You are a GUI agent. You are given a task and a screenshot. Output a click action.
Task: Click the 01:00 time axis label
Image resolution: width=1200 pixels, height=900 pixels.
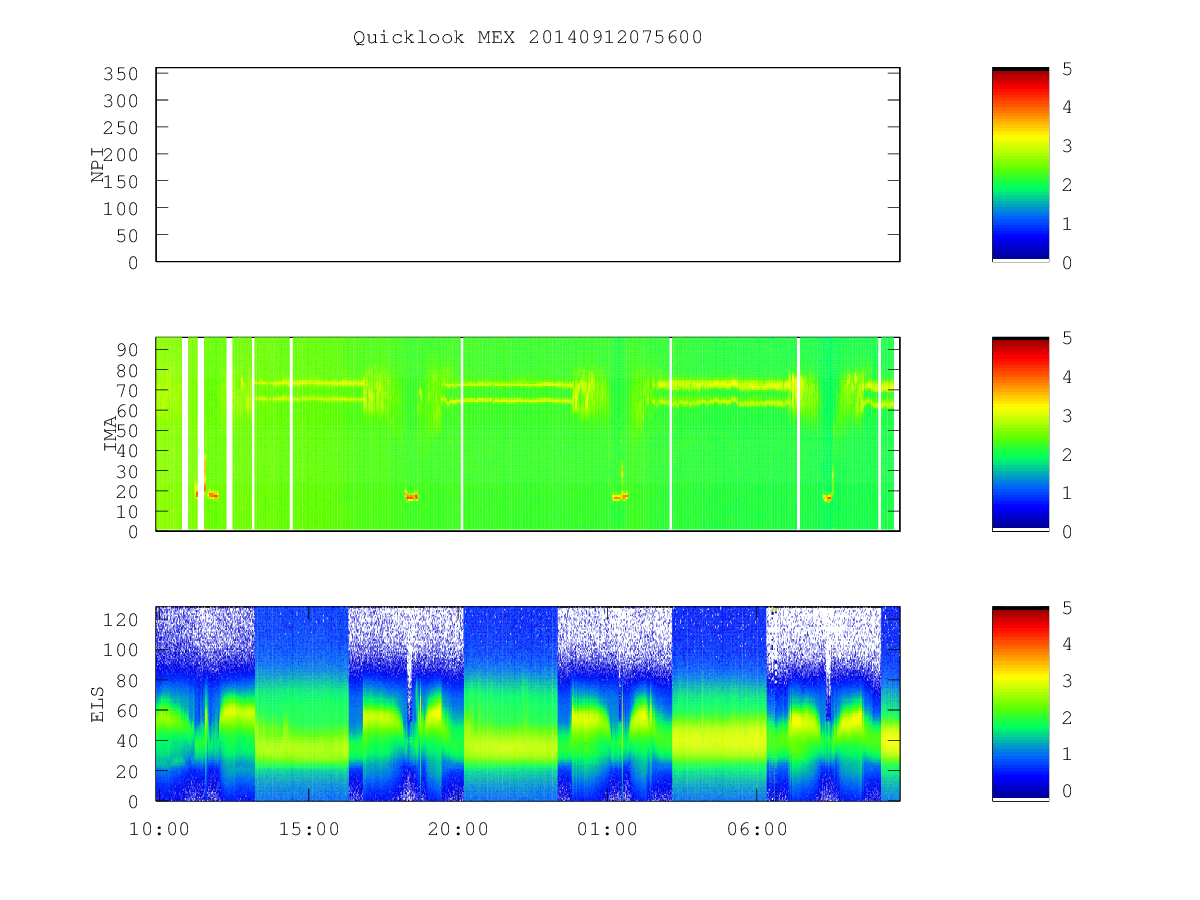tap(608, 829)
